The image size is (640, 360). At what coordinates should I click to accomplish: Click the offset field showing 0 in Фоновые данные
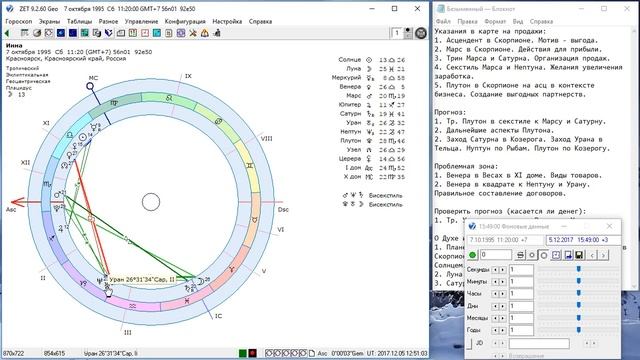[496, 255]
